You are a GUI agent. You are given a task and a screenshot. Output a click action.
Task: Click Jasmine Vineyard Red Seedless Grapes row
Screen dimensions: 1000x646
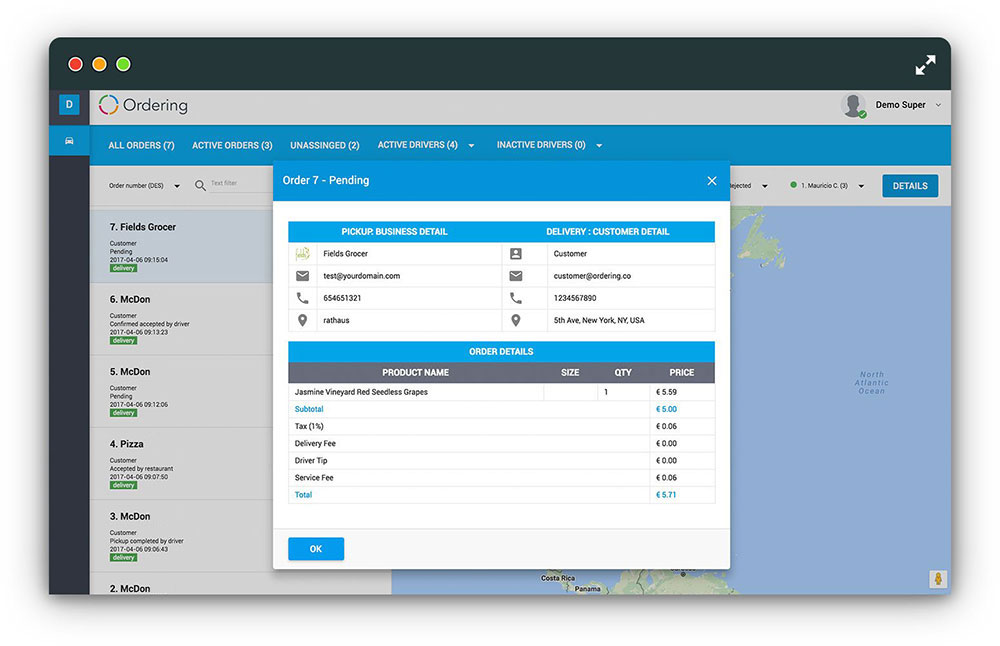click(x=501, y=392)
